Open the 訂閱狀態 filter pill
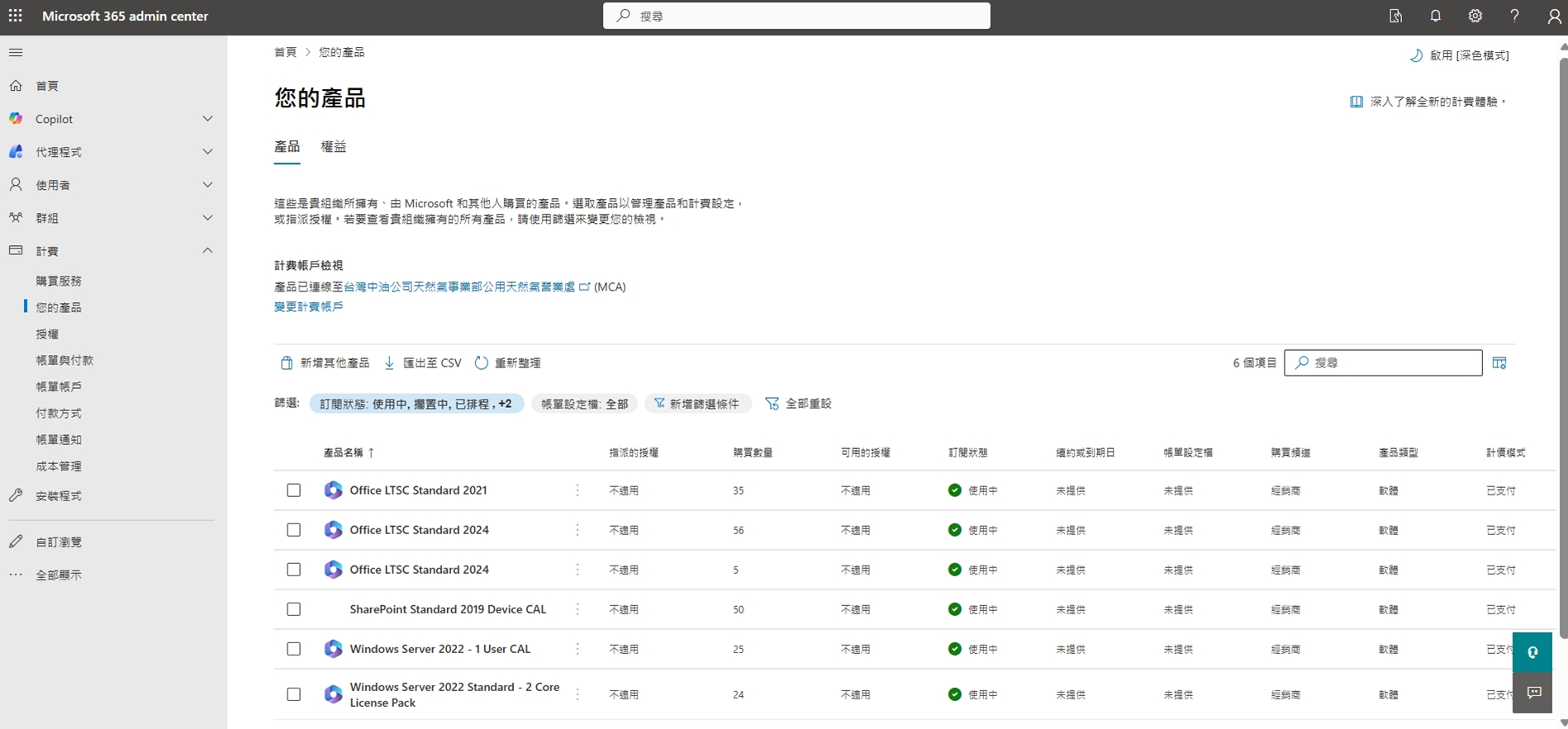This screenshot has width=1568, height=729. point(416,404)
